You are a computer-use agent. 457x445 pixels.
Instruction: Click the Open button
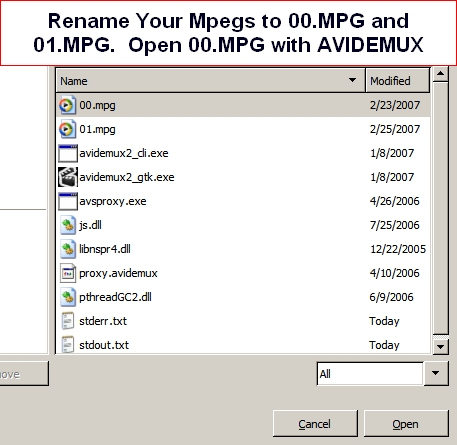(x=406, y=424)
